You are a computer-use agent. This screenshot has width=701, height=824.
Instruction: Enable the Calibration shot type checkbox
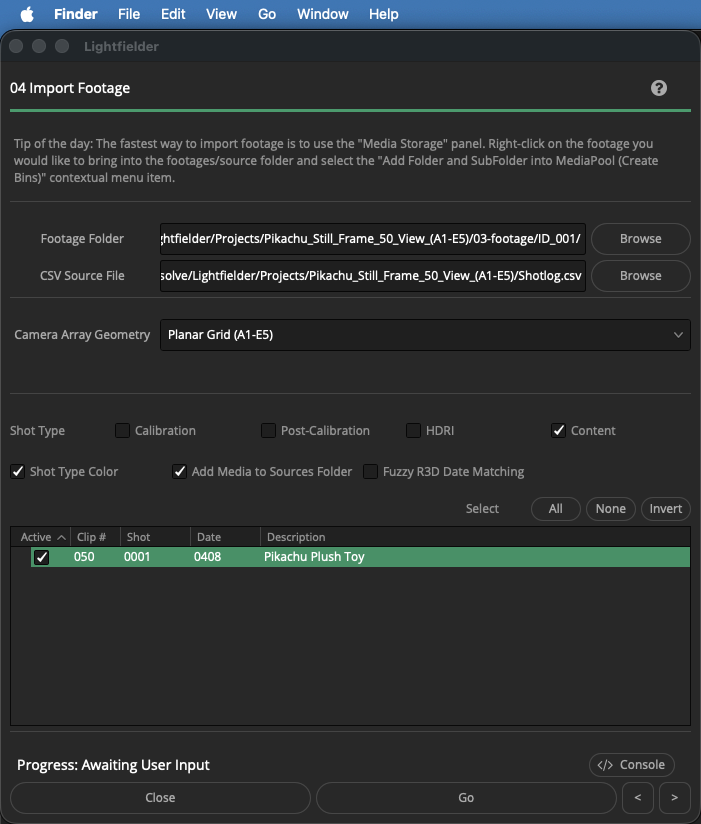click(122, 431)
